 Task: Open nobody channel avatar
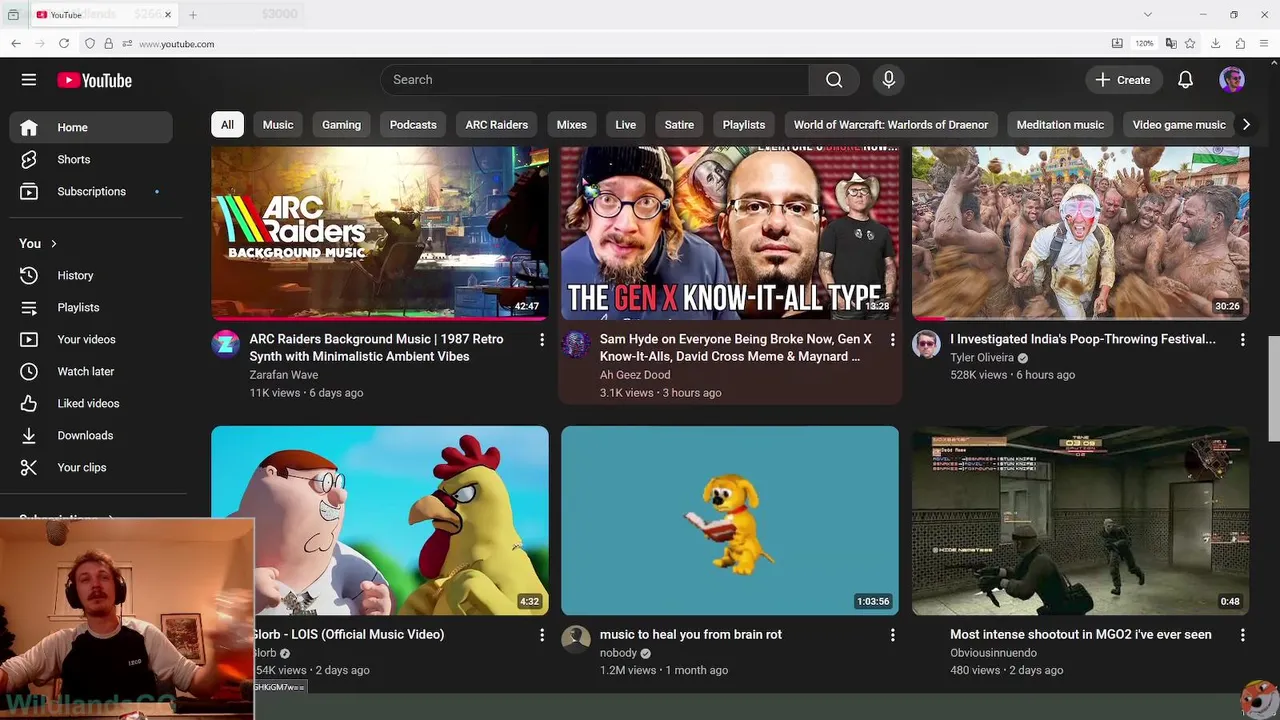click(576, 639)
